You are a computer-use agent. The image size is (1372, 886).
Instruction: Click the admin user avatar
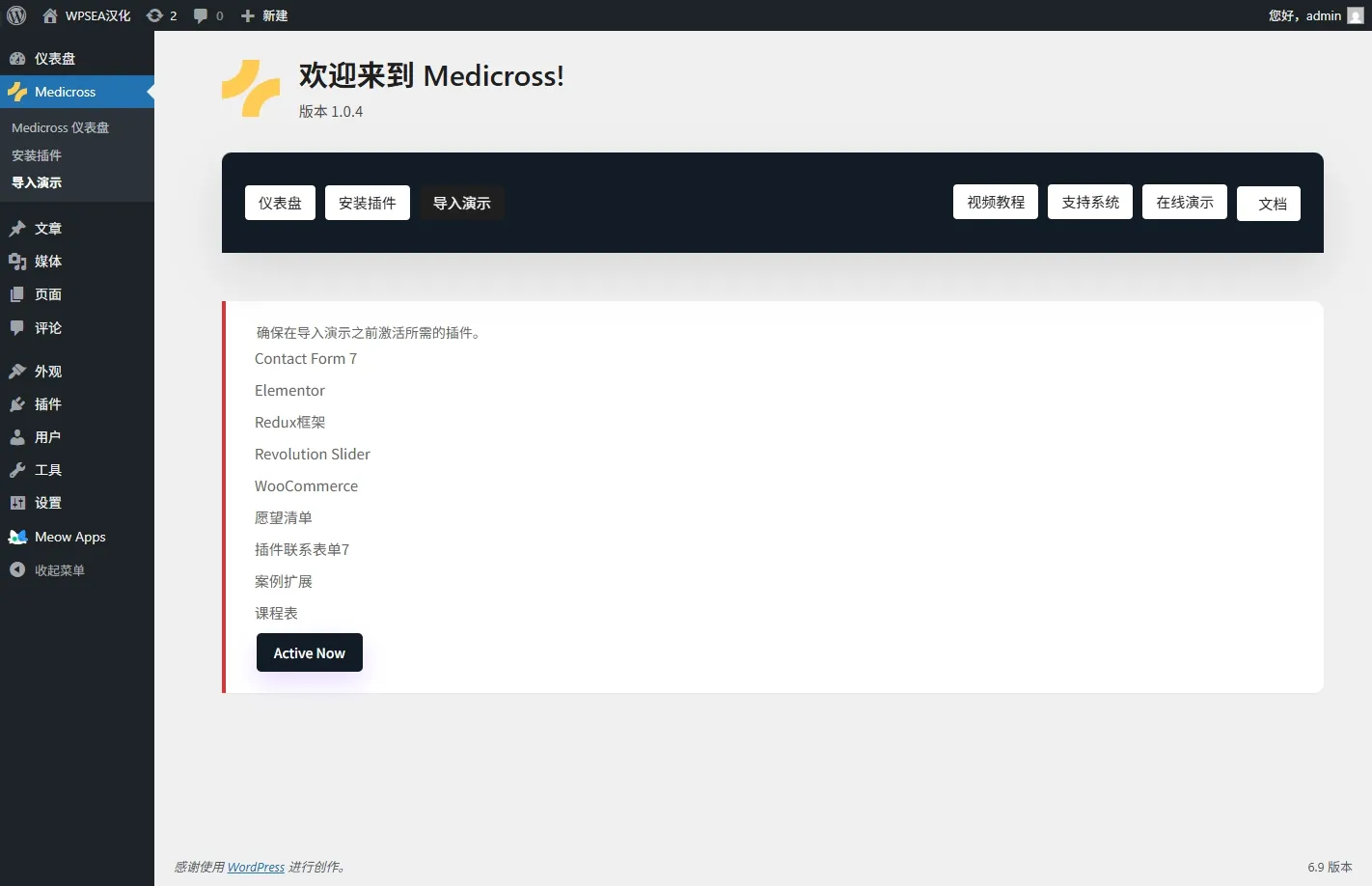tap(1356, 15)
